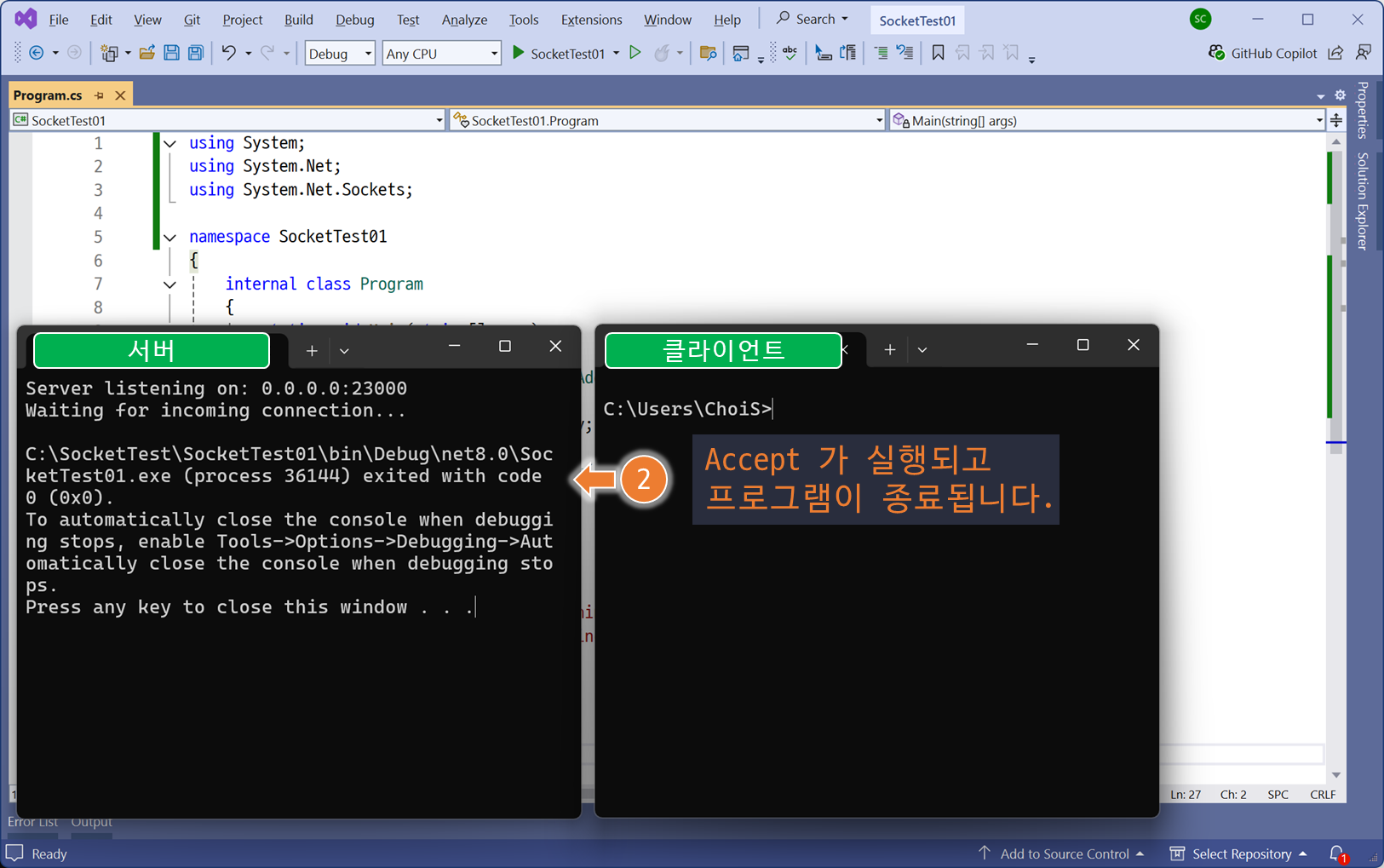This screenshot has width=1384, height=868.
Task: Open the Tools menu
Action: (x=524, y=19)
